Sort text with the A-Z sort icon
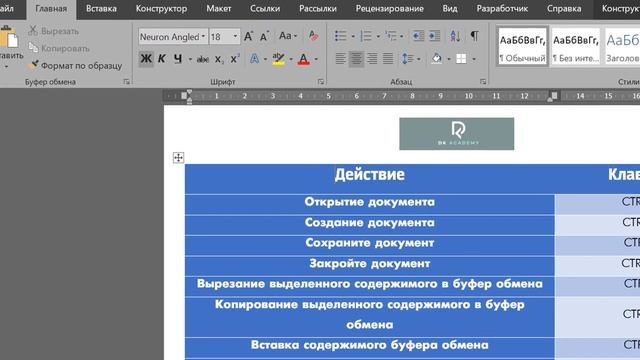Image resolution: width=640 pixels, height=360 pixels. (455, 36)
